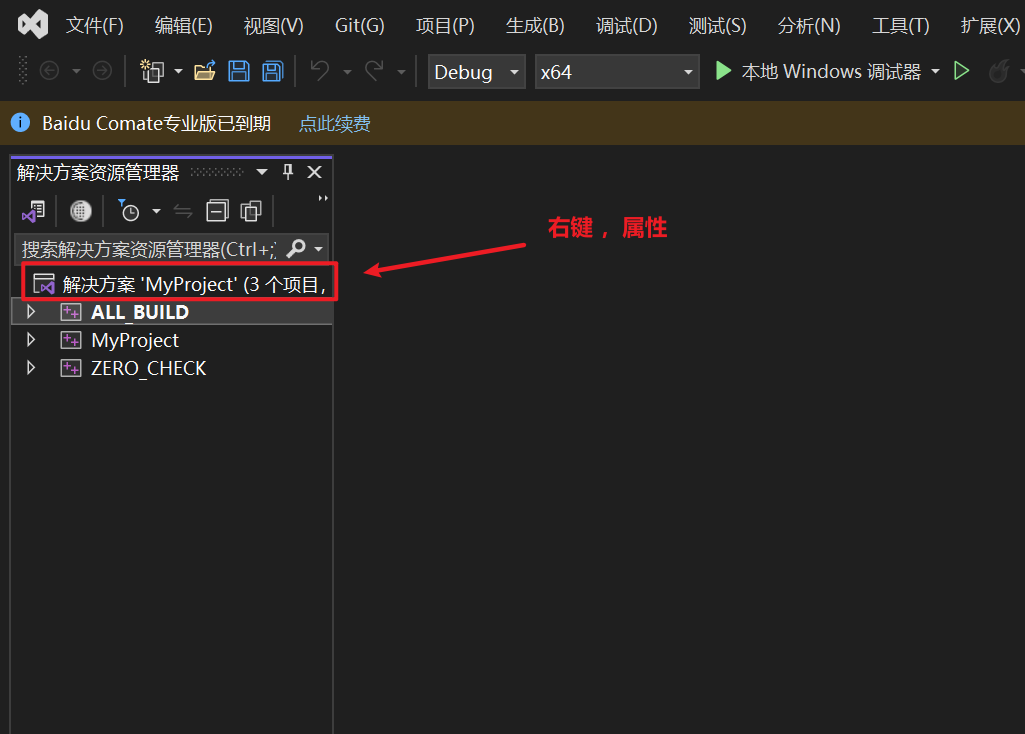
Task: Open the Git(G) menu
Action: (360, 25)
